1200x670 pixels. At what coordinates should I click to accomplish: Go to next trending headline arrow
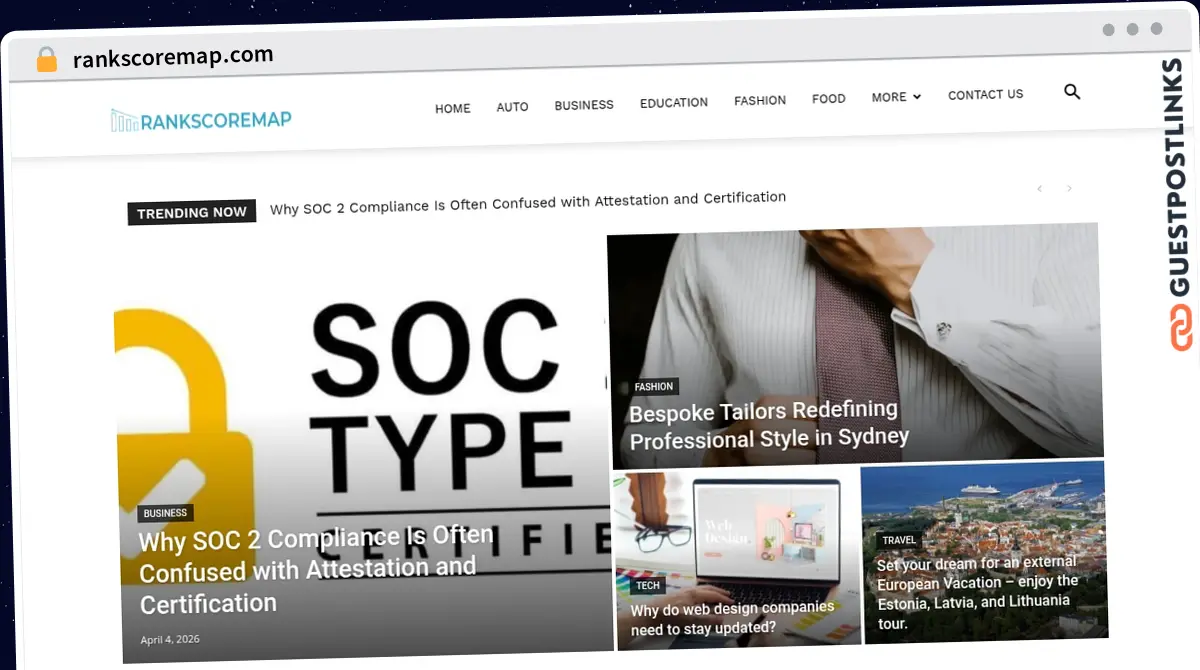(1069, 188)
